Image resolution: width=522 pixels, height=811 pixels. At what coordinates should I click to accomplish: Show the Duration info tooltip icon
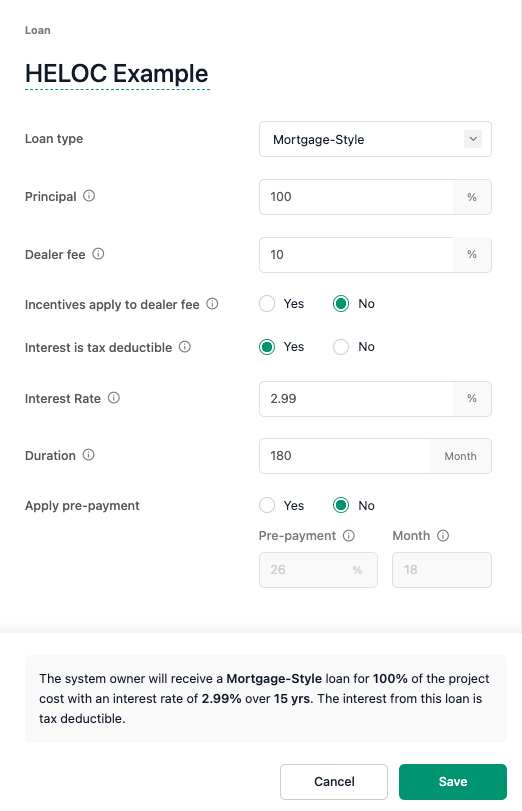click(88, 455)
